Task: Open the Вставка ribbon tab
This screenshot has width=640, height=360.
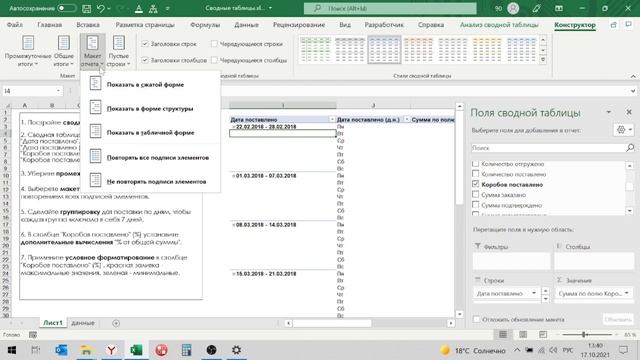Action: click(x=88, y=25)
